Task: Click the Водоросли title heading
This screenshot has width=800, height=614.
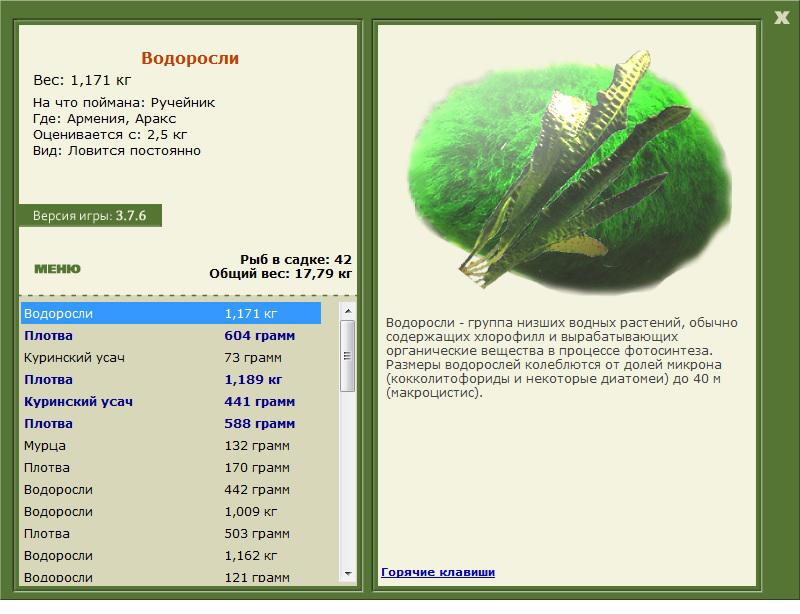Action: coord(190,58)
